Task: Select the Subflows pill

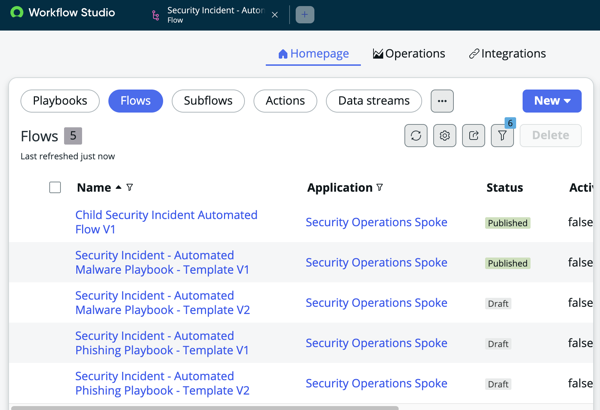Action: coord(208,101)
